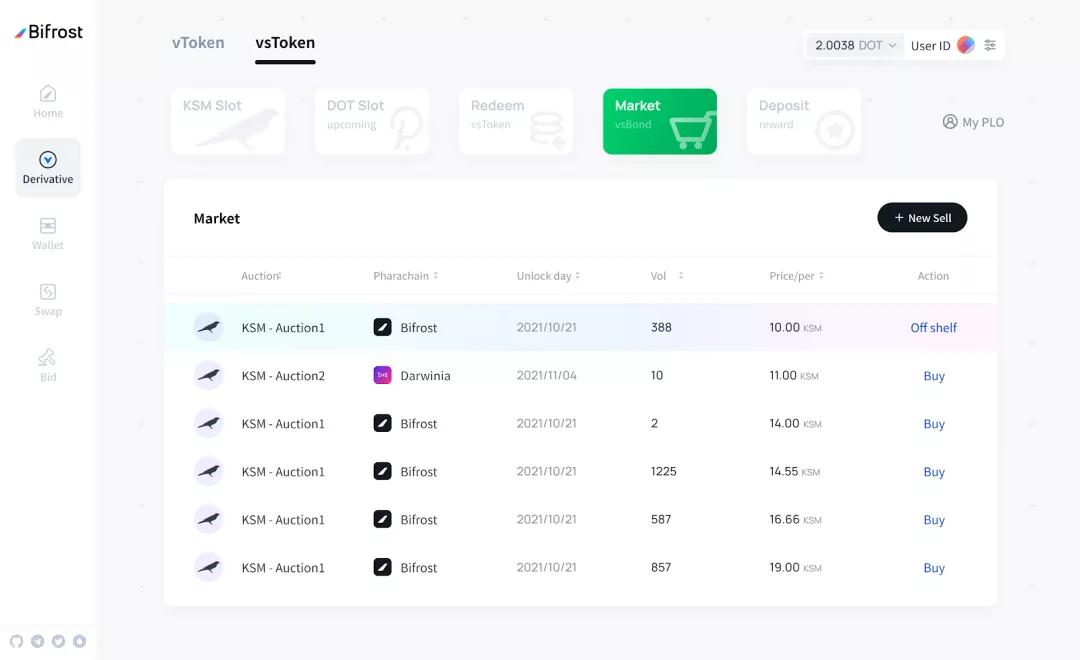This screenshot has height=660, width=1080.
Task: Click Off shelf for the 388 listing
Action: click(x=933, y=328)
